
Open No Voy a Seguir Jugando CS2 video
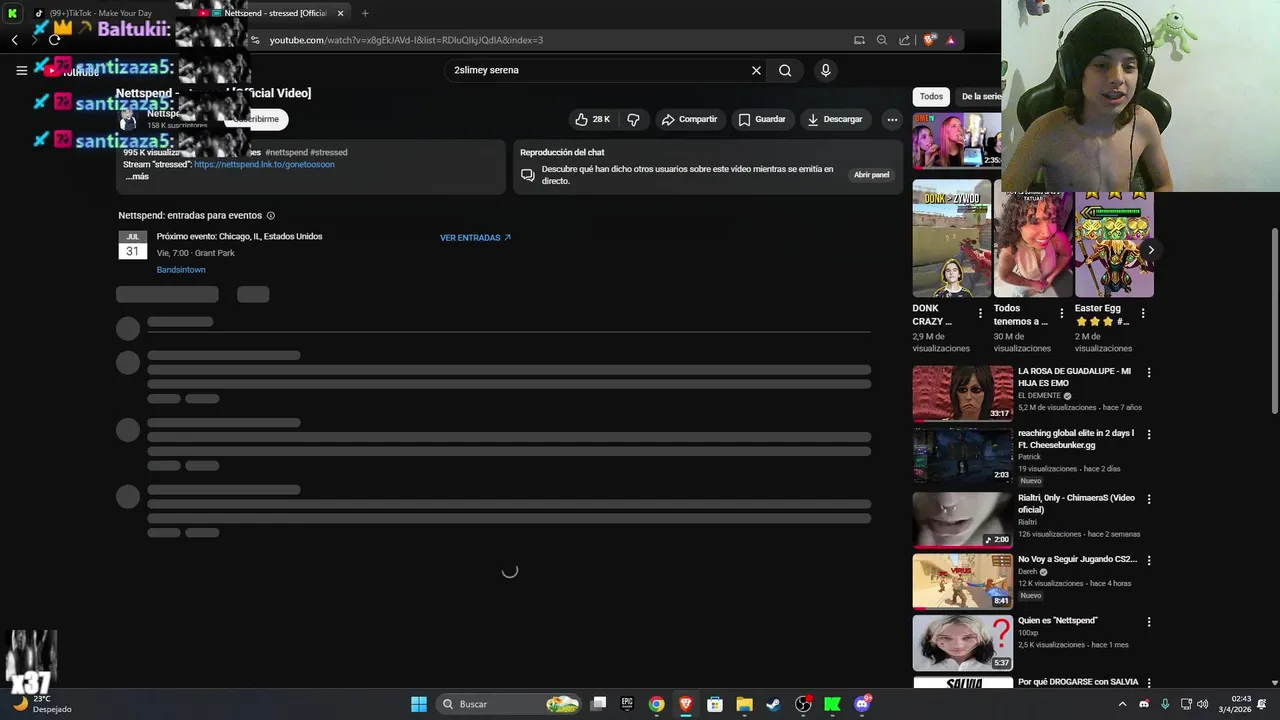(x=963, y=581)
